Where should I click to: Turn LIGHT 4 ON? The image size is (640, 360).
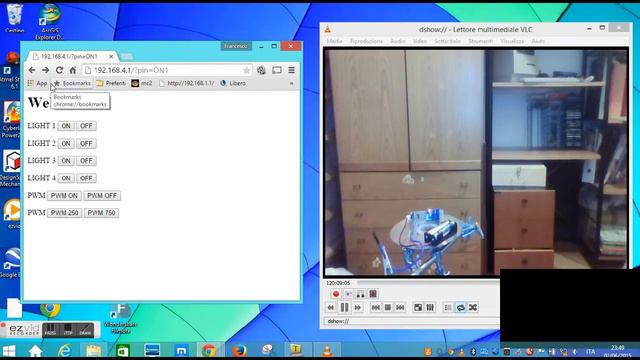coord(66,178)
